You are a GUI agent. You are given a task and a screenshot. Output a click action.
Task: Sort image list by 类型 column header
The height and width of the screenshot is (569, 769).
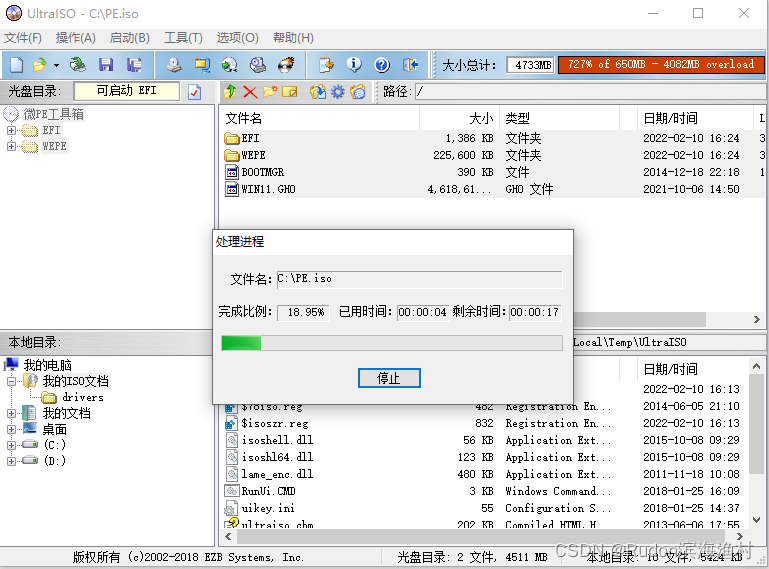pyautogui.click(x=559, y=118)
